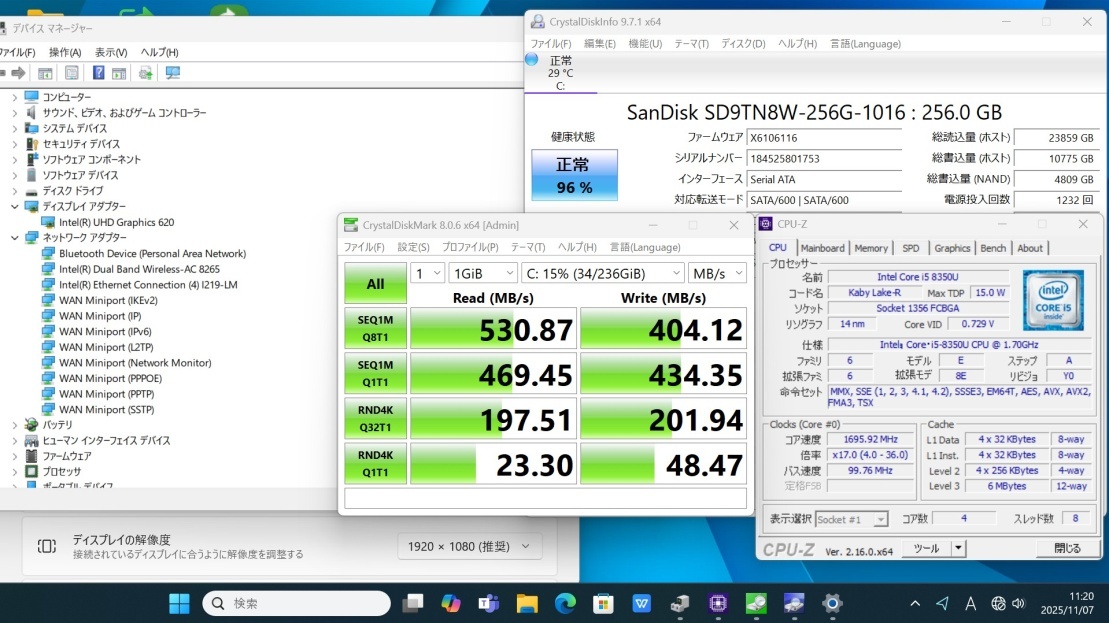The image size is (1109, 623).
Task: Open Microsoft Store from the taskbar
Action: [603, 603]
